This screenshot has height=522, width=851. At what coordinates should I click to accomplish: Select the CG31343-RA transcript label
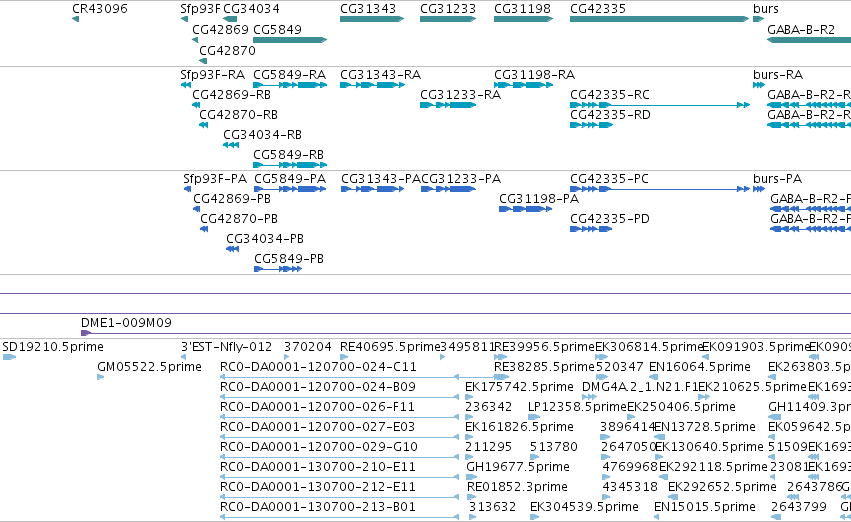380,74
